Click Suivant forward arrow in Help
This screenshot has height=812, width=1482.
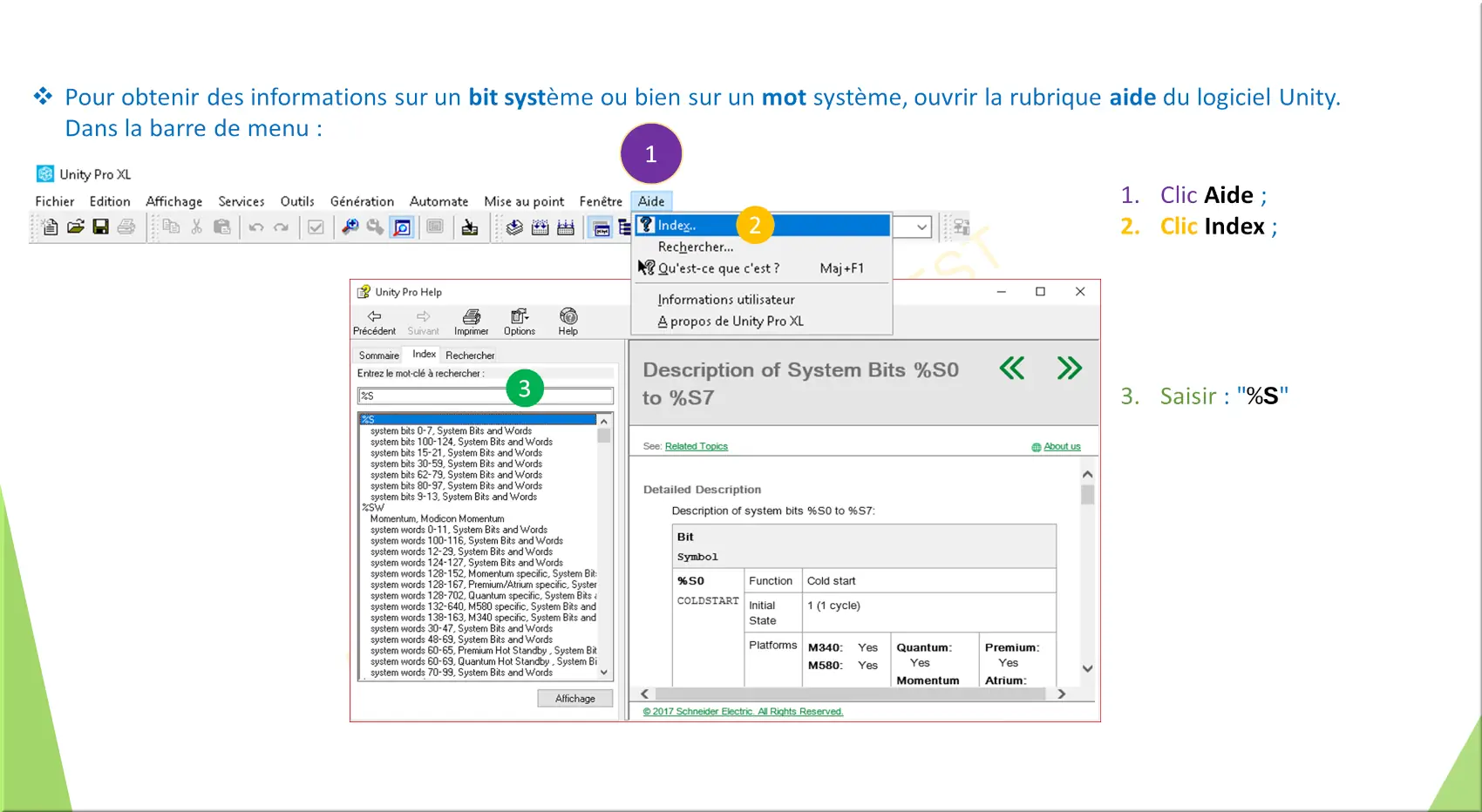(423, 321)
